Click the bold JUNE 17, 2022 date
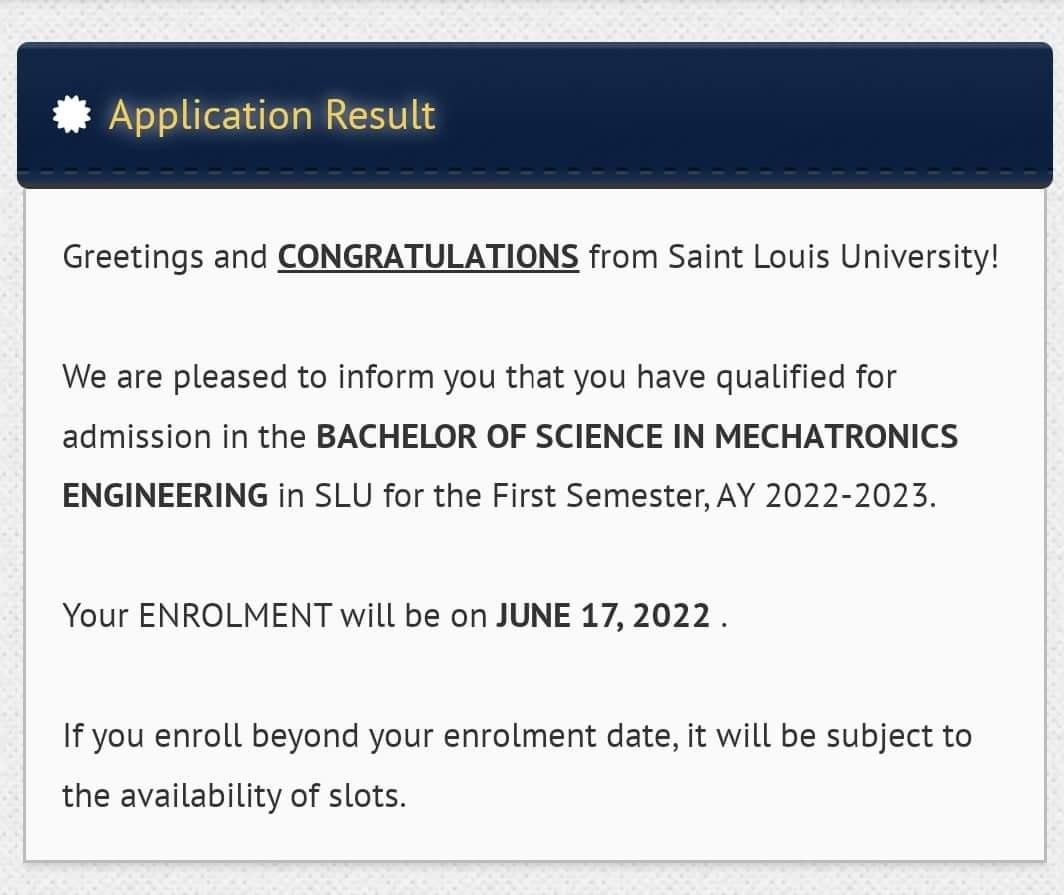1064x895 pixels. 603,616
